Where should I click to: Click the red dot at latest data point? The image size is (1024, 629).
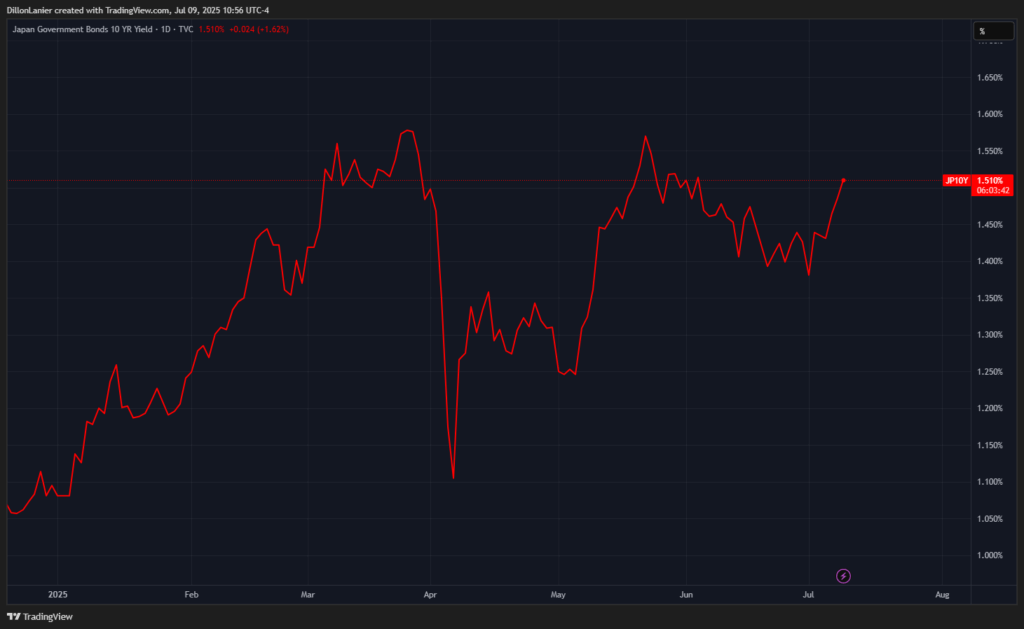tap(844, 181)
